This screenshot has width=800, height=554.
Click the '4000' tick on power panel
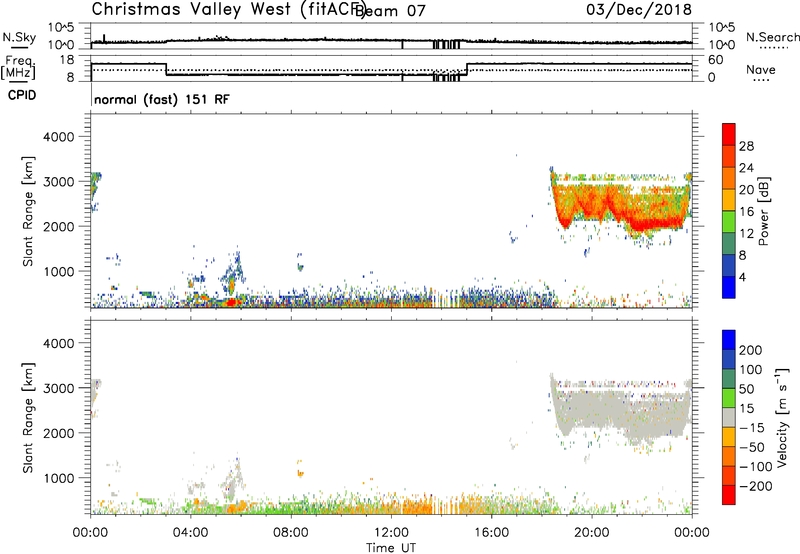tap(59, 137)
